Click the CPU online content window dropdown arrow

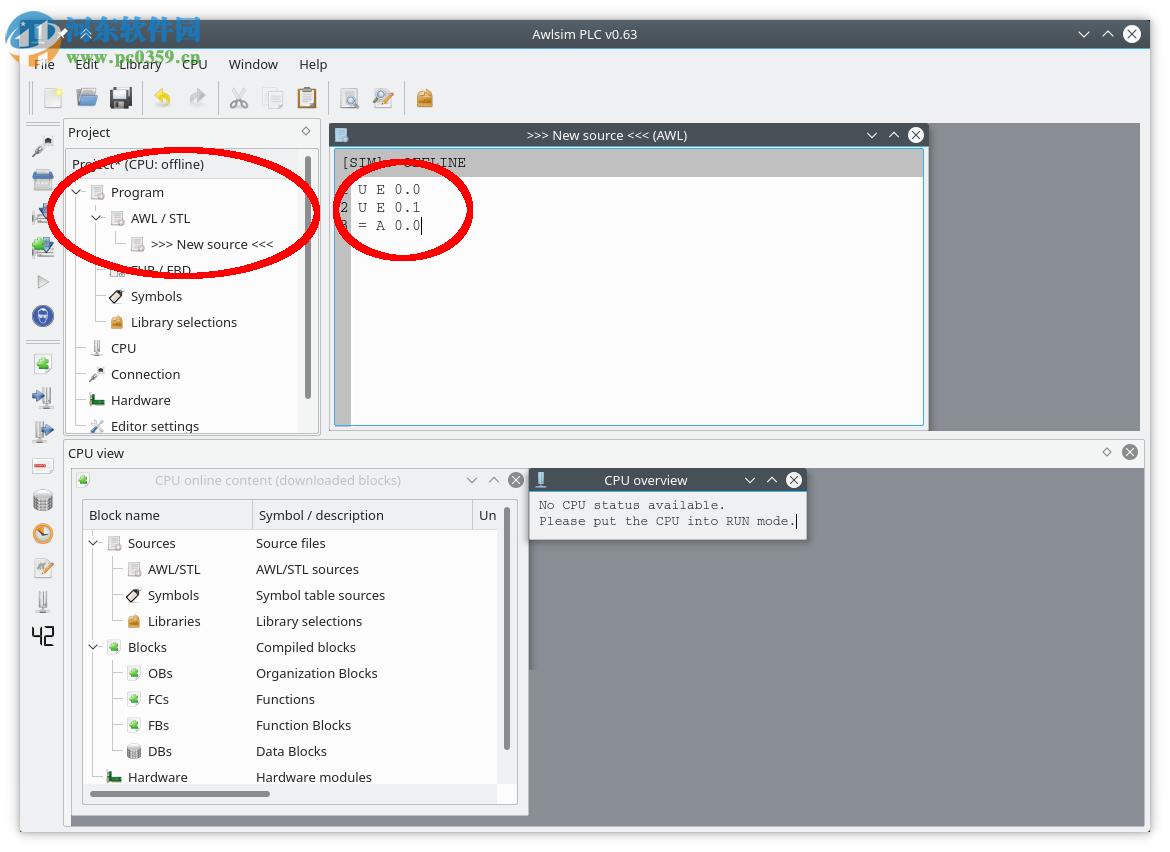click(x=472, y=480)
